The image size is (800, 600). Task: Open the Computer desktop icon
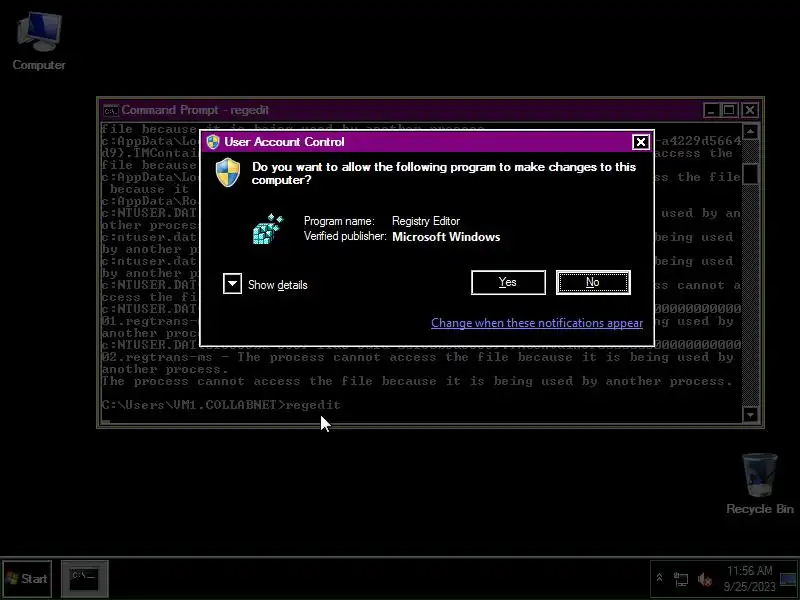tap(39, 41)
